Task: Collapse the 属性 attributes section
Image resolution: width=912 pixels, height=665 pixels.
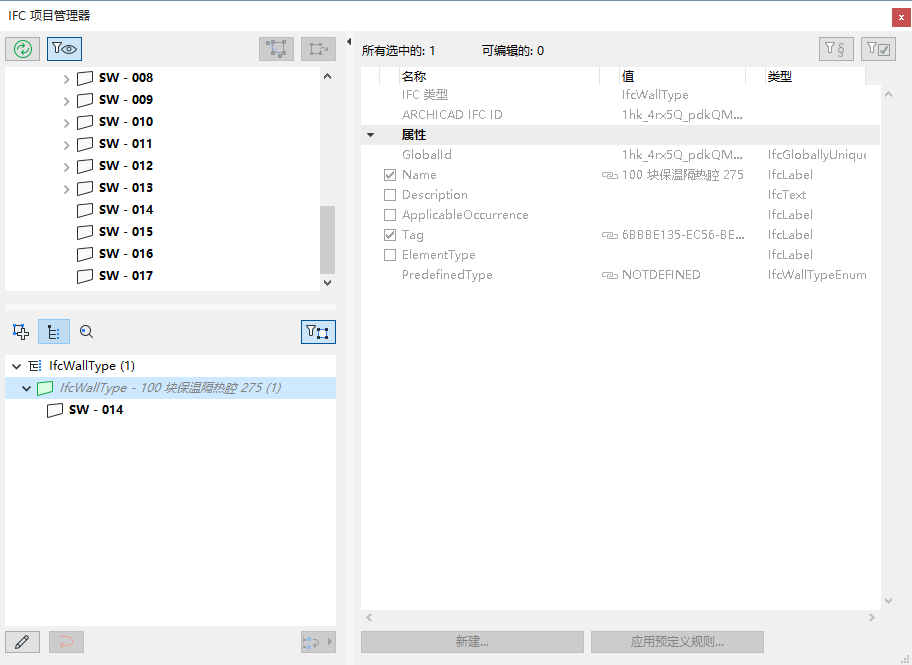Action: (370, 134)
